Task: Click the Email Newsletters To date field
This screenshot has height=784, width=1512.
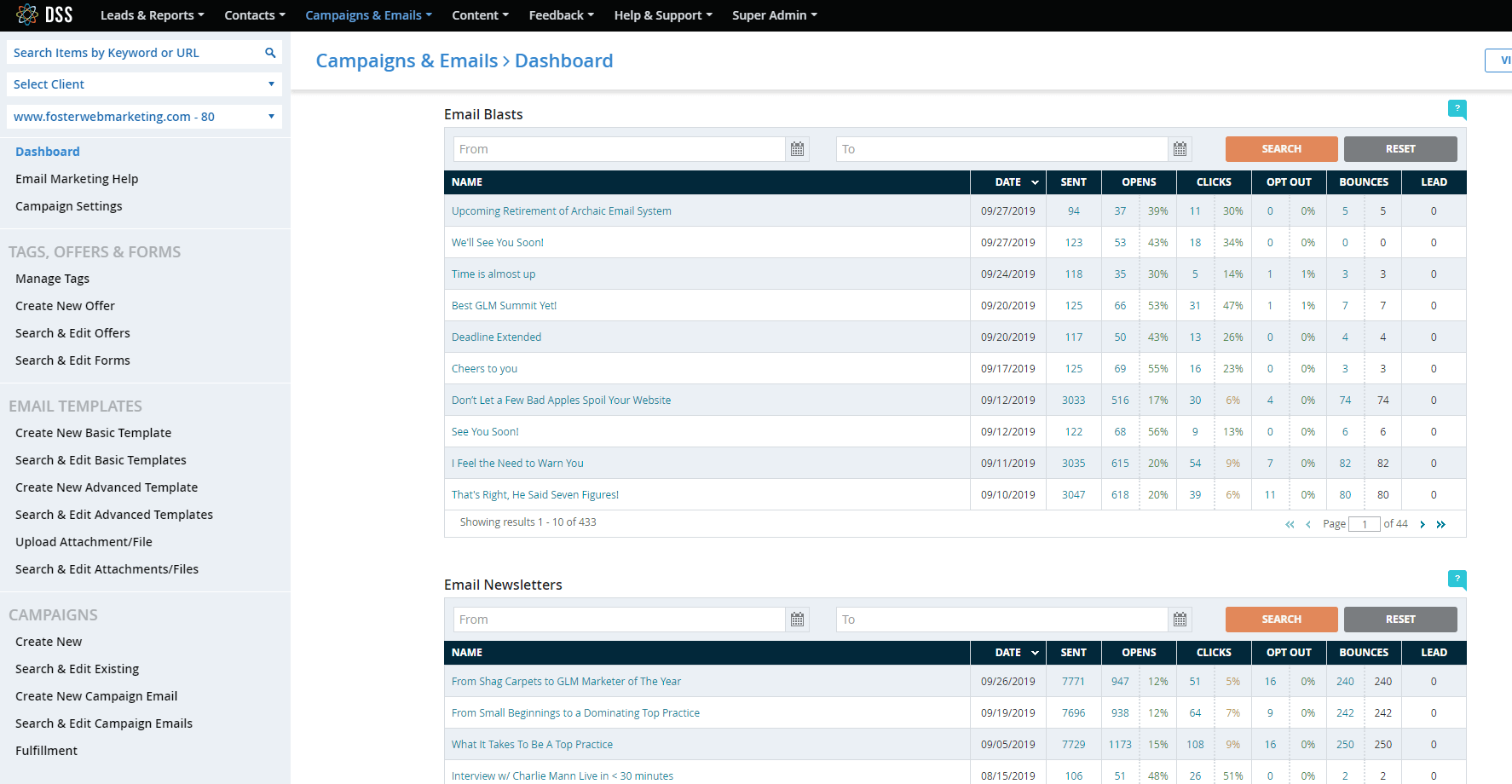Action: [1001, 620]
